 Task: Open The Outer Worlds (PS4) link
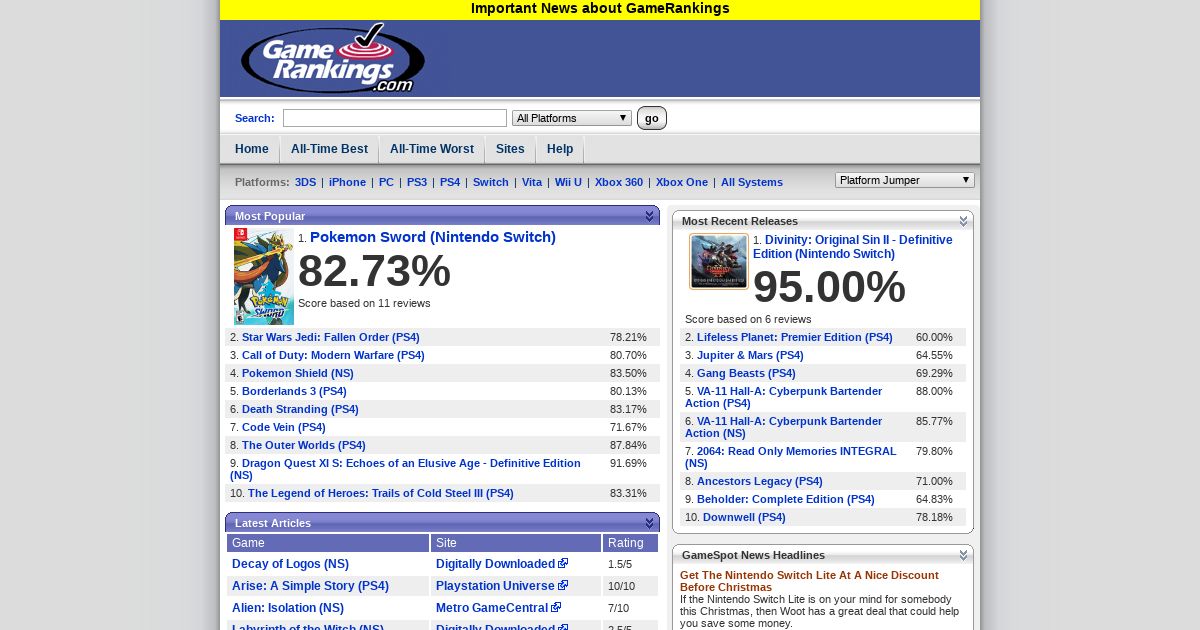[304, 445]
